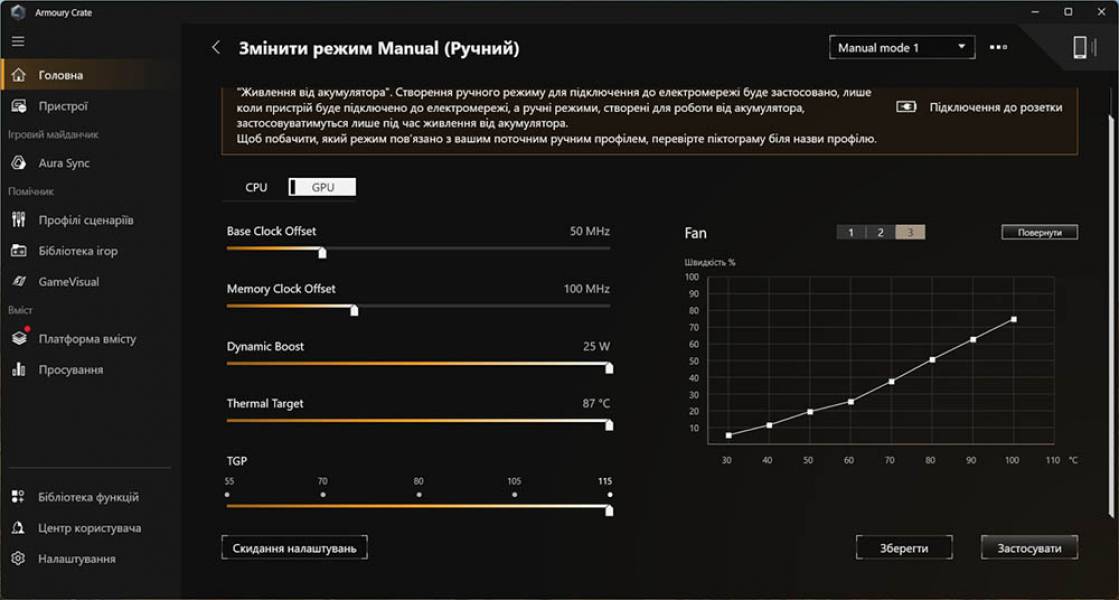Click the fan curve point at 100°C

tap(1013, 320)
